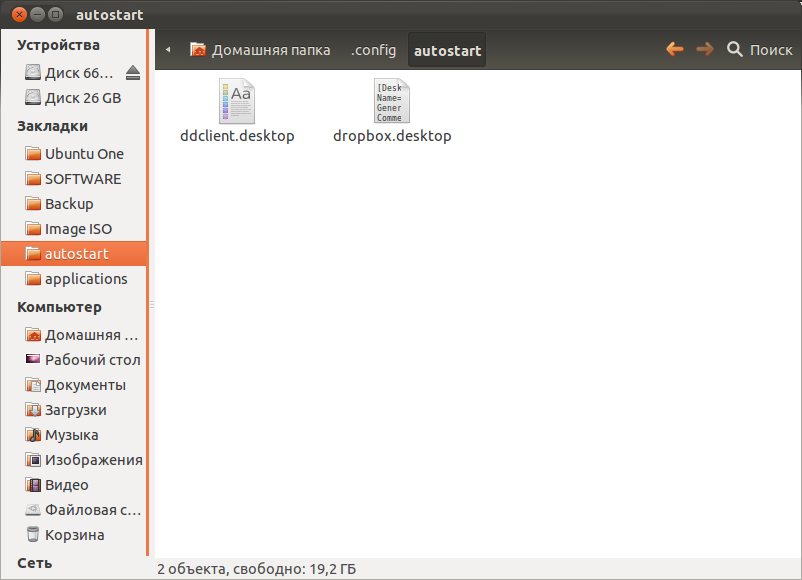The image size is (802, 580).
Task: Click the Компьютер section header
Action: pyautogui.click(x=59, y=307)
